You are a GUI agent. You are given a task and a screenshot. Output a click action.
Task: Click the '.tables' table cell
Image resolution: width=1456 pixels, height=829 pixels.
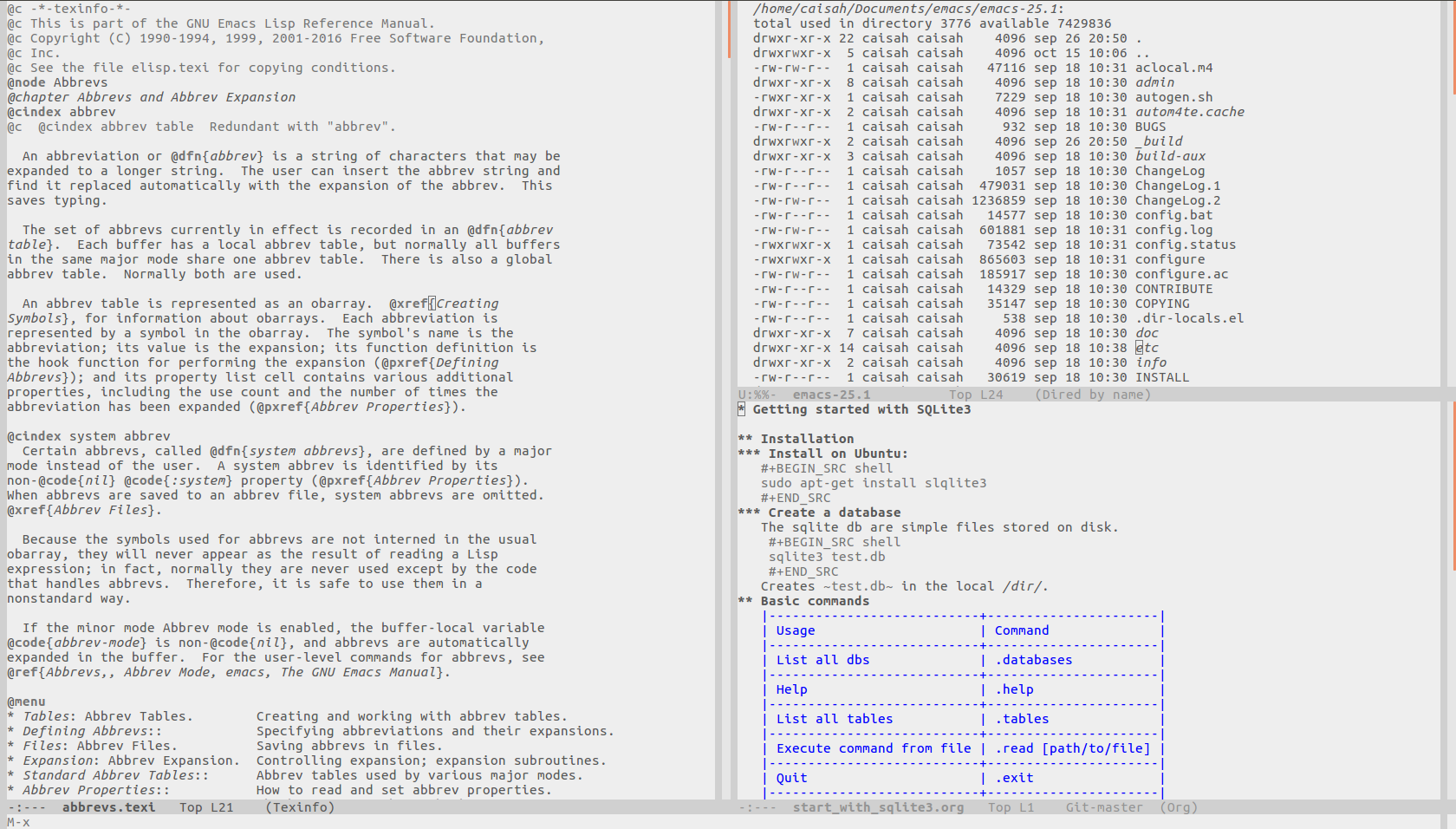tap(1022, 719)
